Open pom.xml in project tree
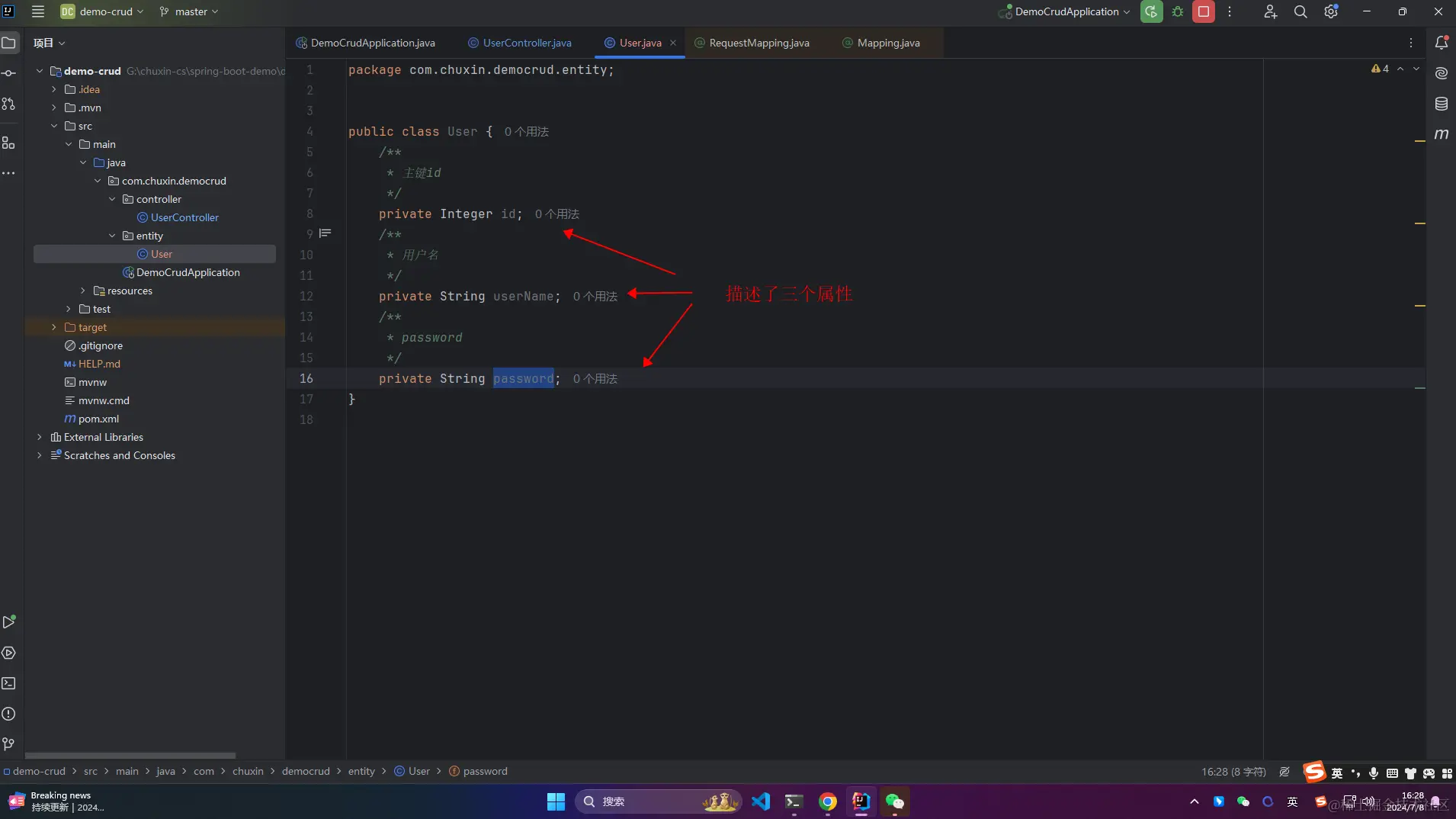Viewport: 1456px width, 819px height. point(98,419)
